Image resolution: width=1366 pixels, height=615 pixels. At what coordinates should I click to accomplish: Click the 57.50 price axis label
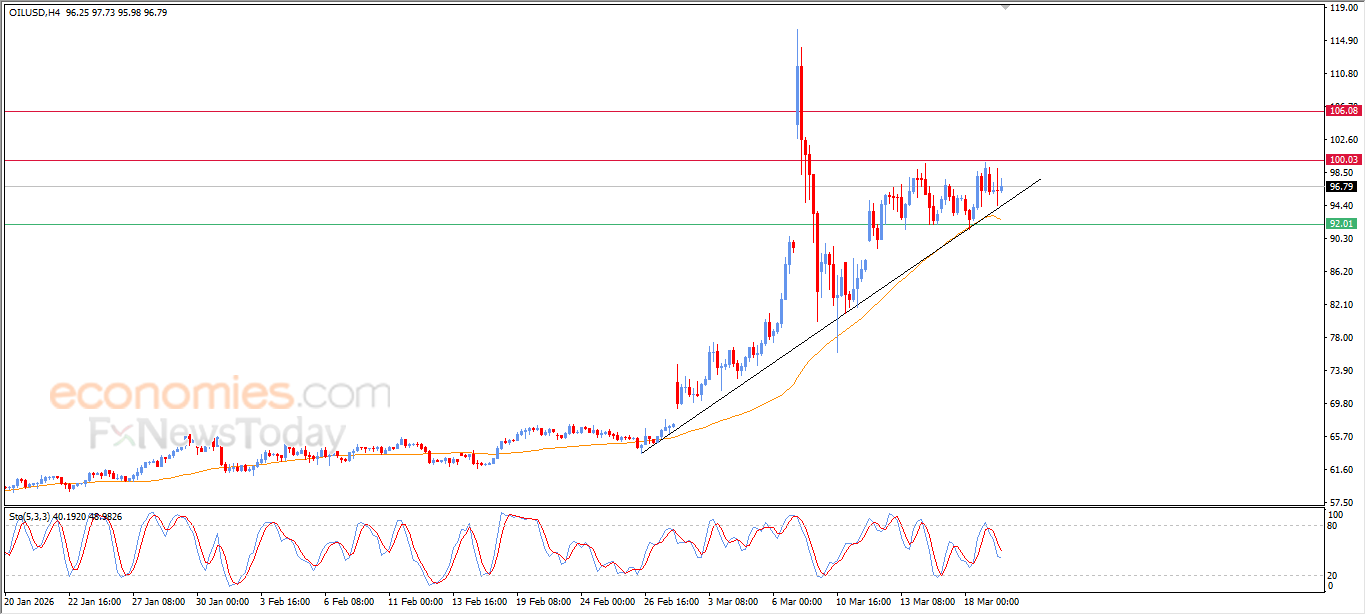(1343, 502)
